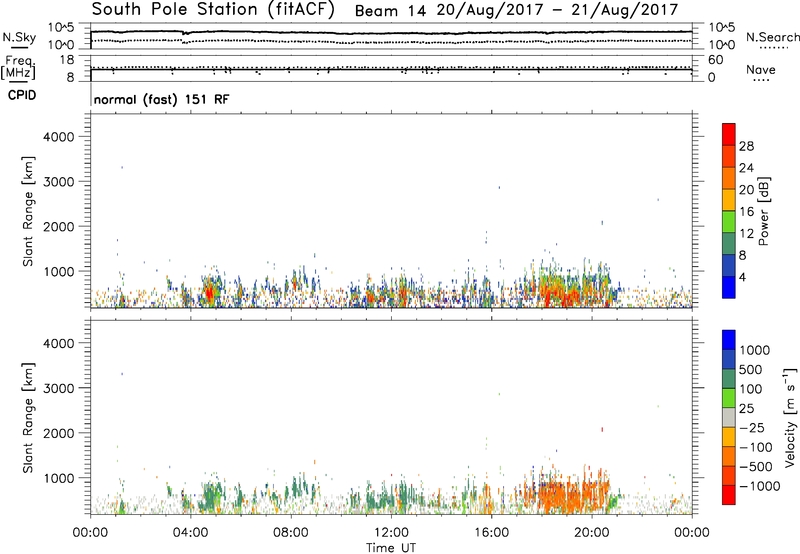Viewport: 800px width, 554px height.
Task: Click the 'Power [dB]' colorbar label
Action: pos(763,211)
